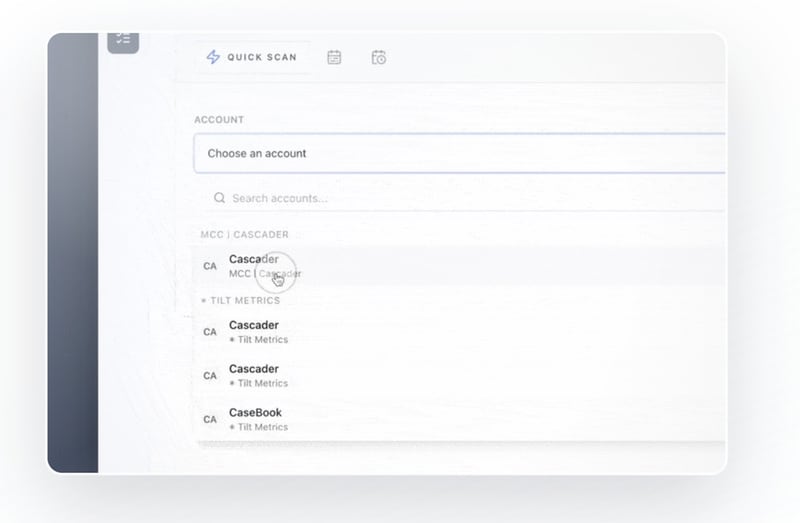
Task: Click the checklist icon in the sidebar
Action: 123,40
